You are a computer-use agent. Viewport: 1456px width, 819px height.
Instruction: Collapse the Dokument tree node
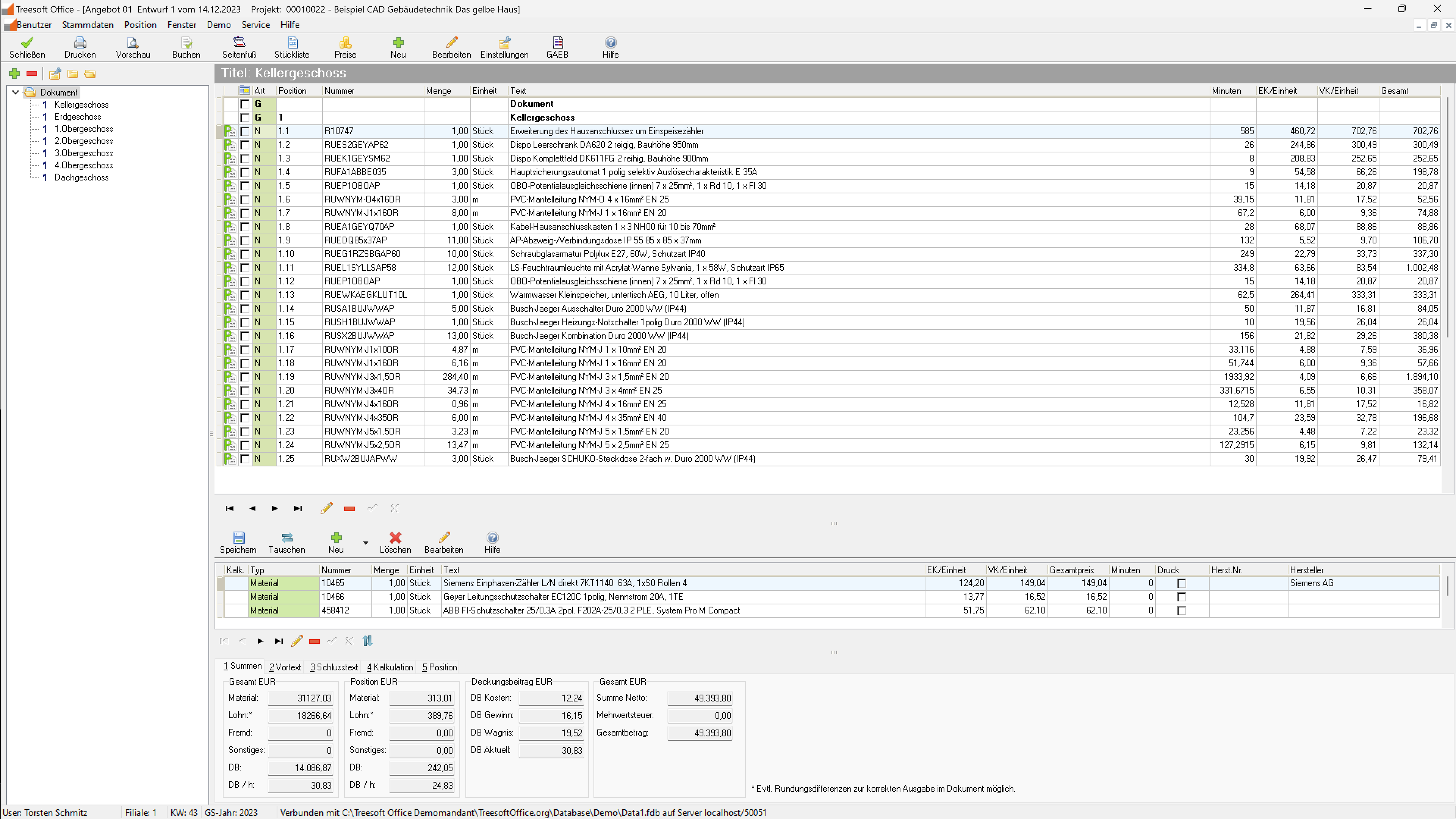[x=15, y=92]
